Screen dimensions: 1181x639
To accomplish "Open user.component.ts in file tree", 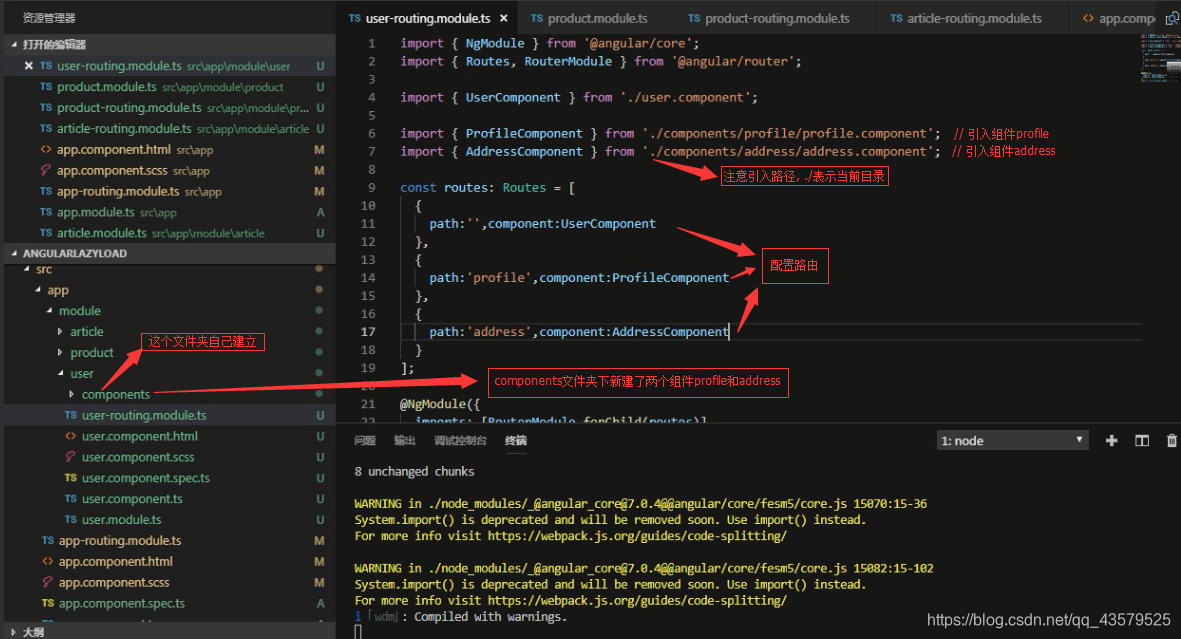I will tap(169, 499).
